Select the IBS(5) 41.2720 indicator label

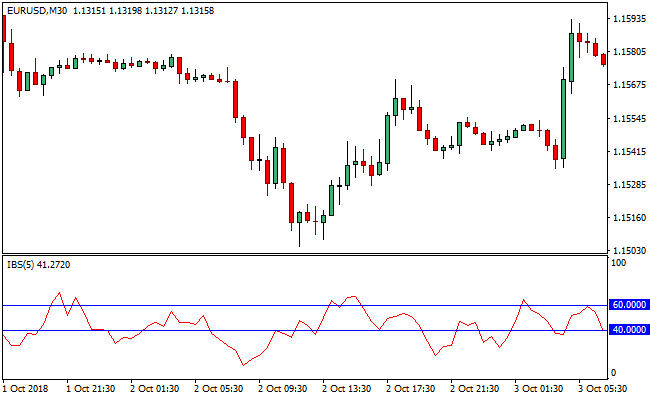(39, 264)
